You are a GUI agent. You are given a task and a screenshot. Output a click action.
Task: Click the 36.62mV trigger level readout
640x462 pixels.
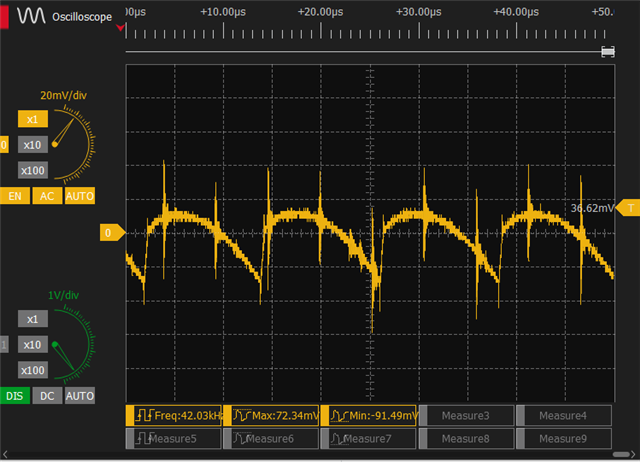(592, 208)
